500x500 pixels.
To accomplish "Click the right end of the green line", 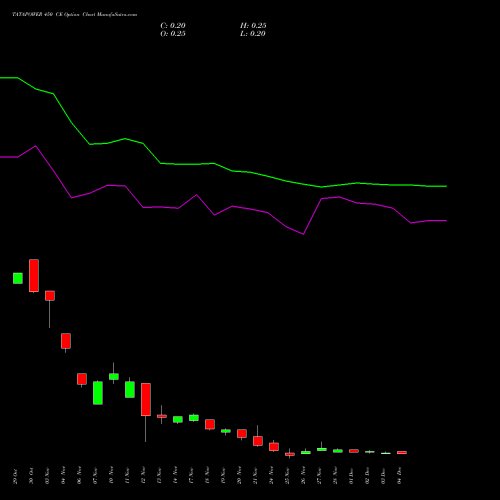I will point(446,186).
